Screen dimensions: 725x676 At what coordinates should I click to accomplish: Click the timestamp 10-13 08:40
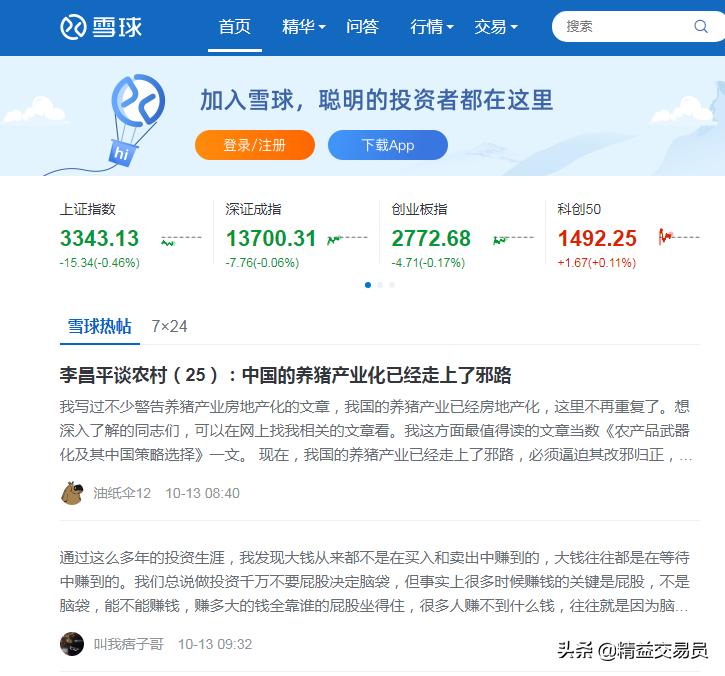pos(203,493)
